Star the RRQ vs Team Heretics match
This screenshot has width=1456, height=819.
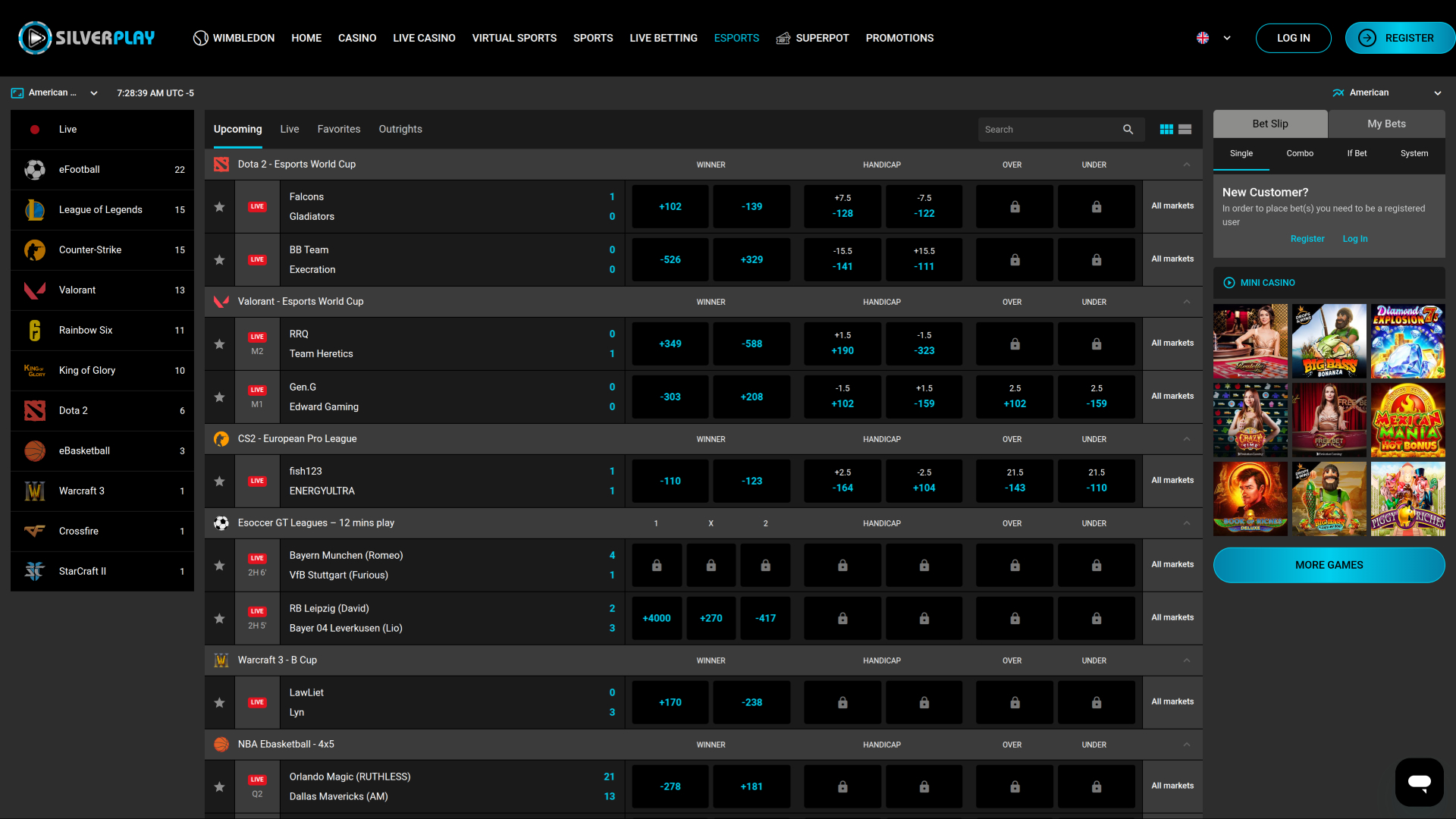[x=219, y=344]
